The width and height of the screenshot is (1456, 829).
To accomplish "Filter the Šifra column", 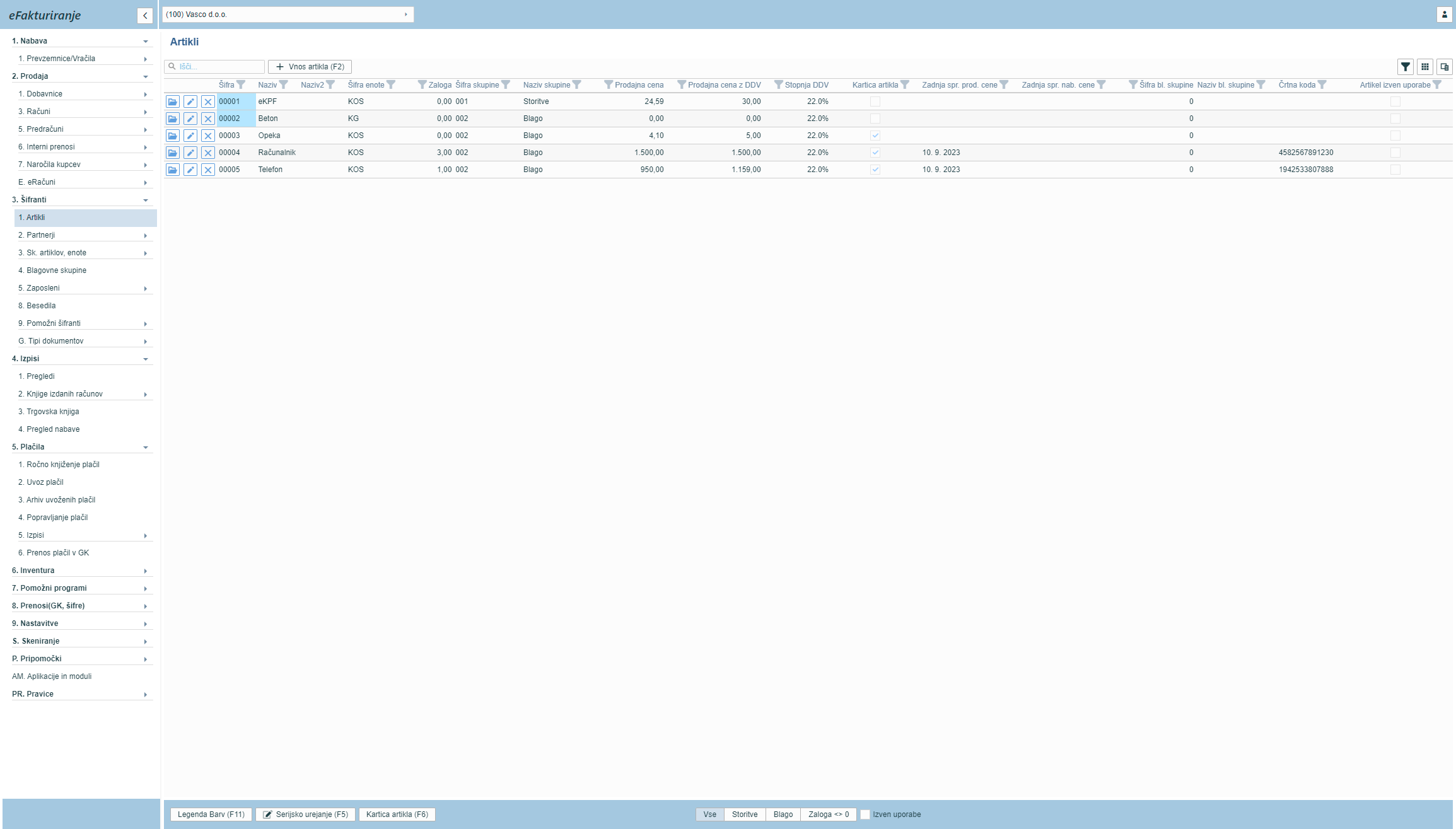I will [x=241, y=84].
